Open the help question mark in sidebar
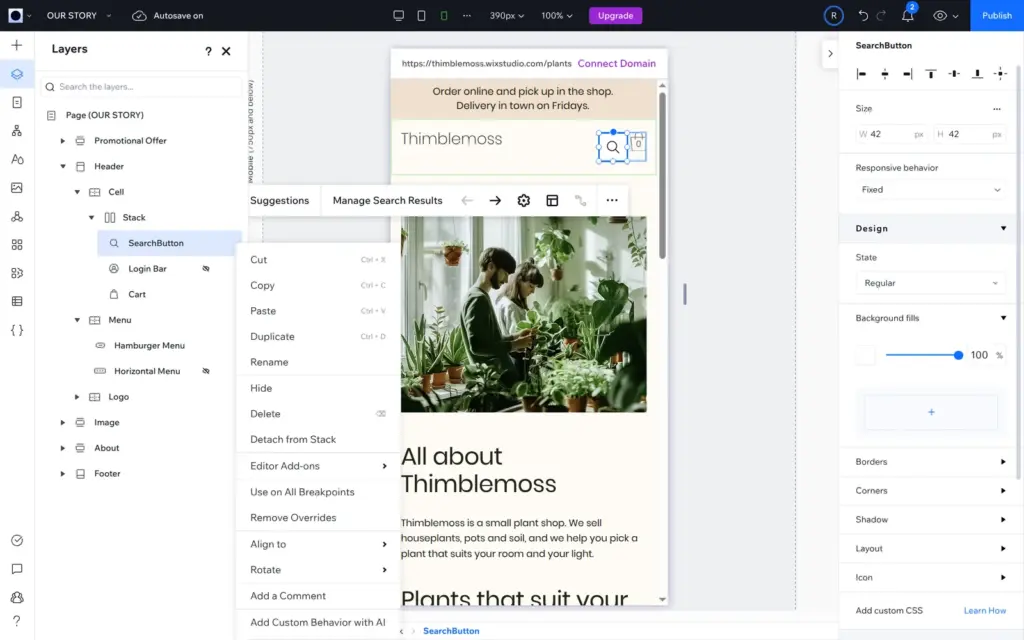The height and width of the screenshot is (640, 1024). click(17, 620)
